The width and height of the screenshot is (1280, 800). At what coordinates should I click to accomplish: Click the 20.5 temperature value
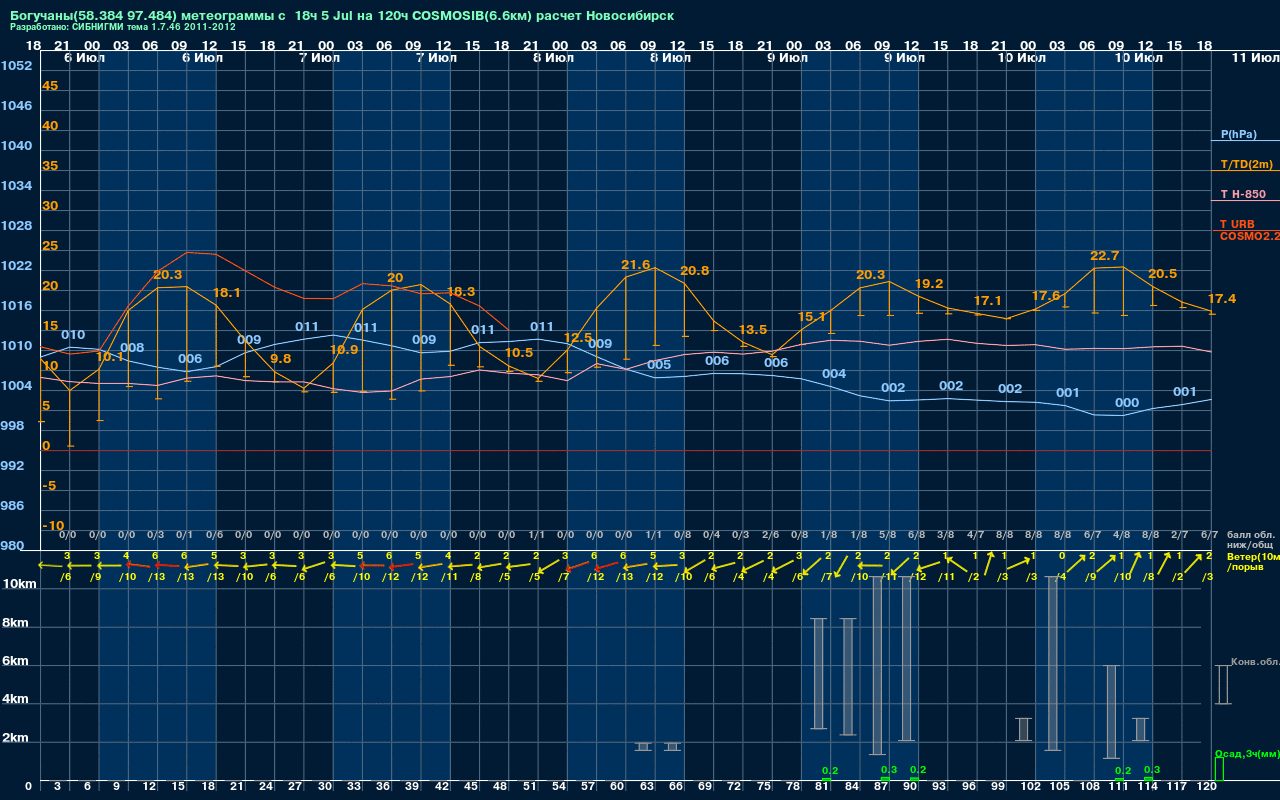tap(1163, 274)
